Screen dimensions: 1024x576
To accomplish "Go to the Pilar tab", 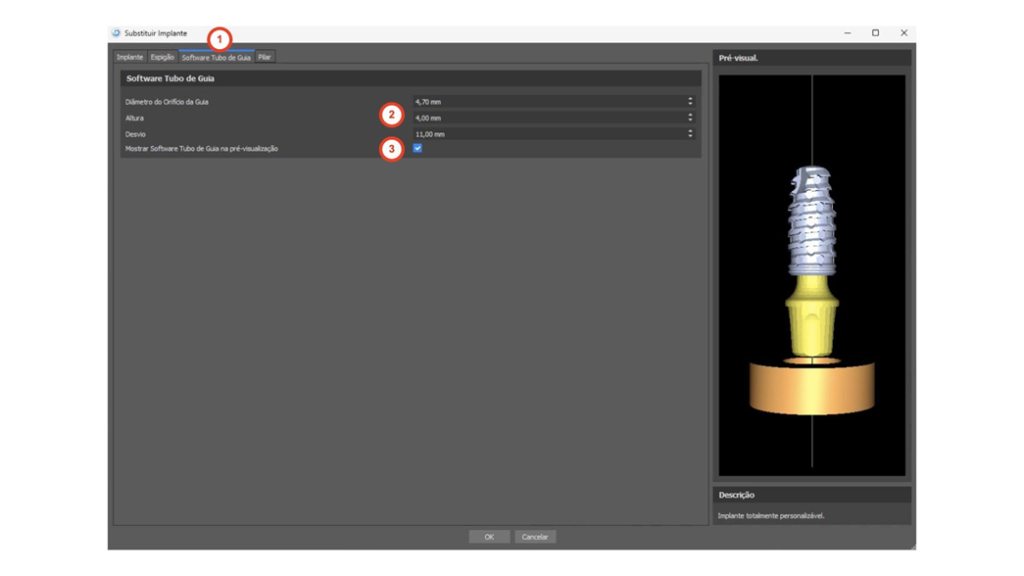I will (264, 57).
